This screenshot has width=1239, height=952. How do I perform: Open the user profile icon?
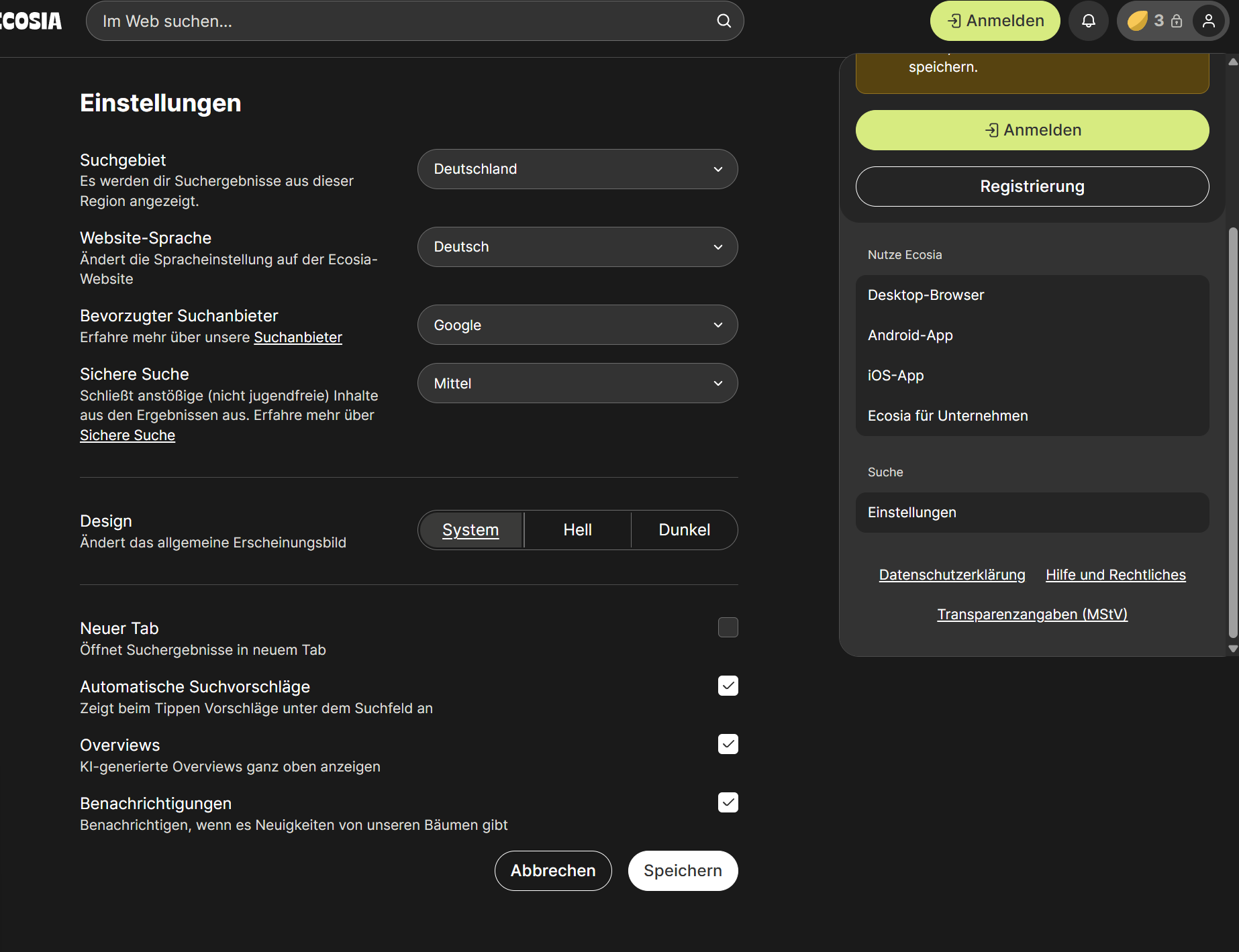point(1208,21)
